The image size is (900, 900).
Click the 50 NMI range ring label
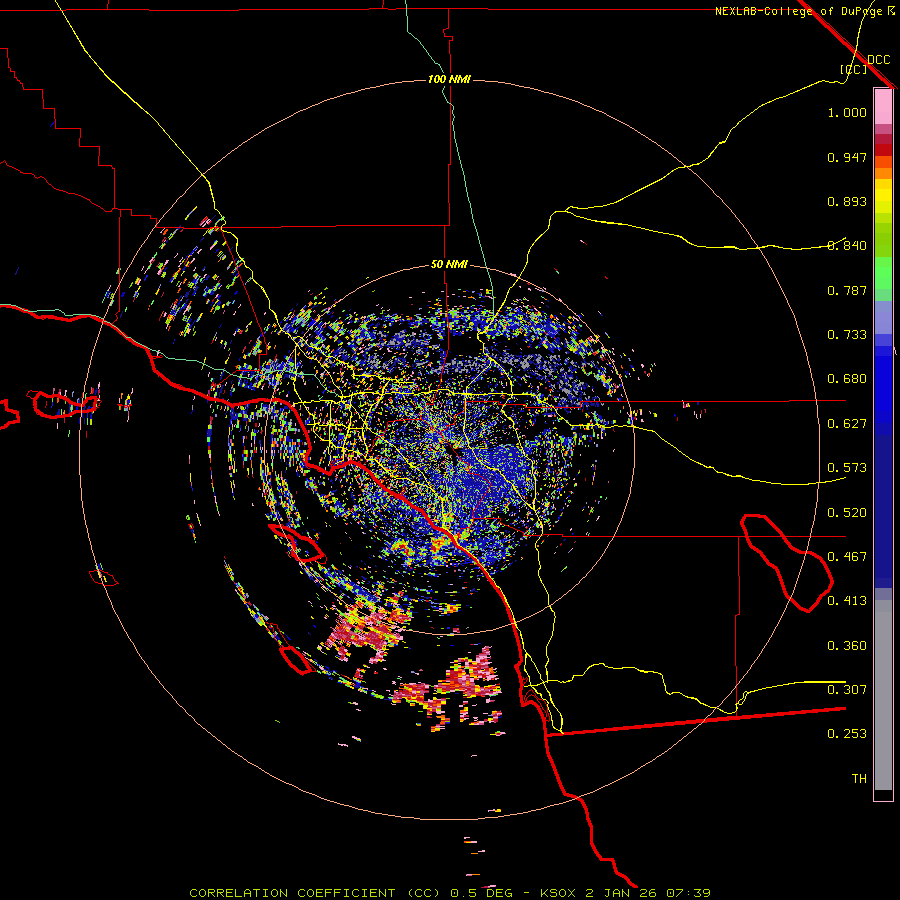(x=449, y=264)
